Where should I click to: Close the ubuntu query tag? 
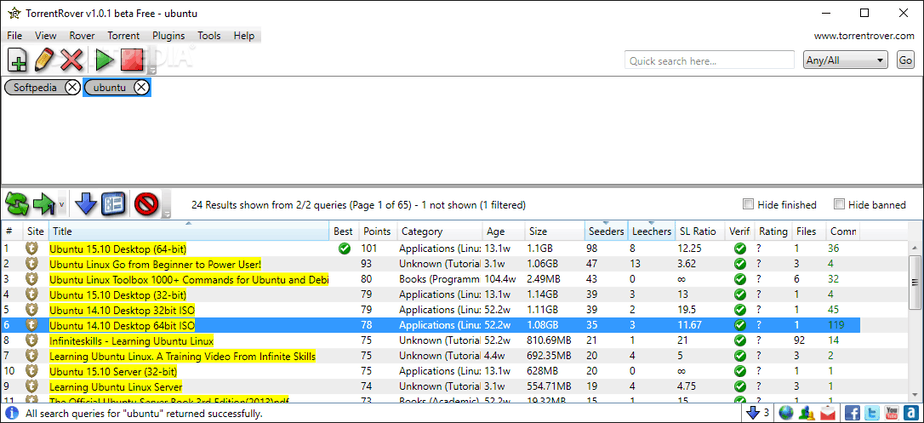point(141,87)
